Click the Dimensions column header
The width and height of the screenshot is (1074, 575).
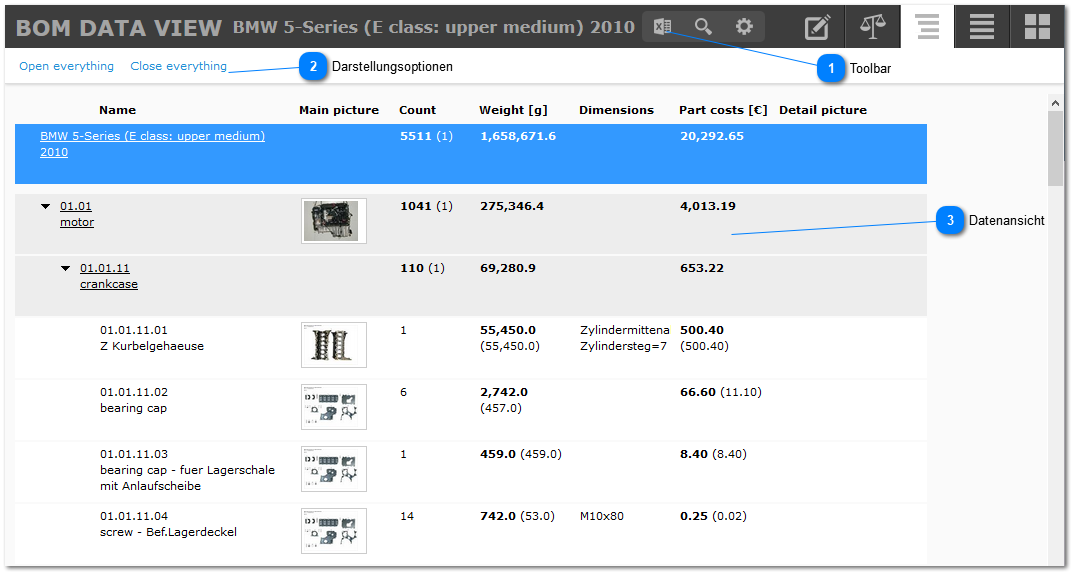coord(616,110)
